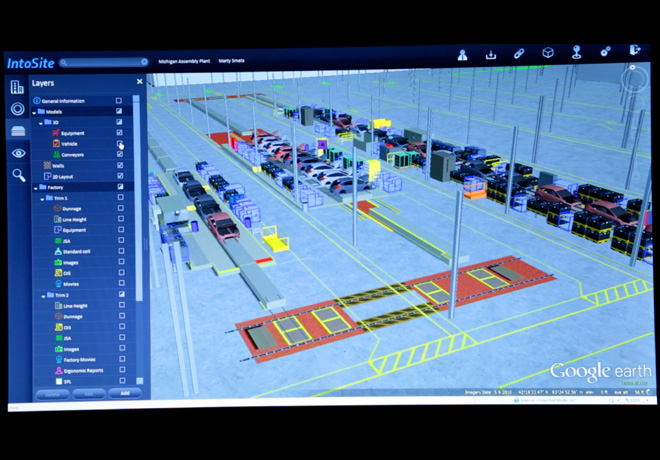Click the green Conveyors layer icon
This screenshot has height=460, width=660.
[x=56, y=154]
